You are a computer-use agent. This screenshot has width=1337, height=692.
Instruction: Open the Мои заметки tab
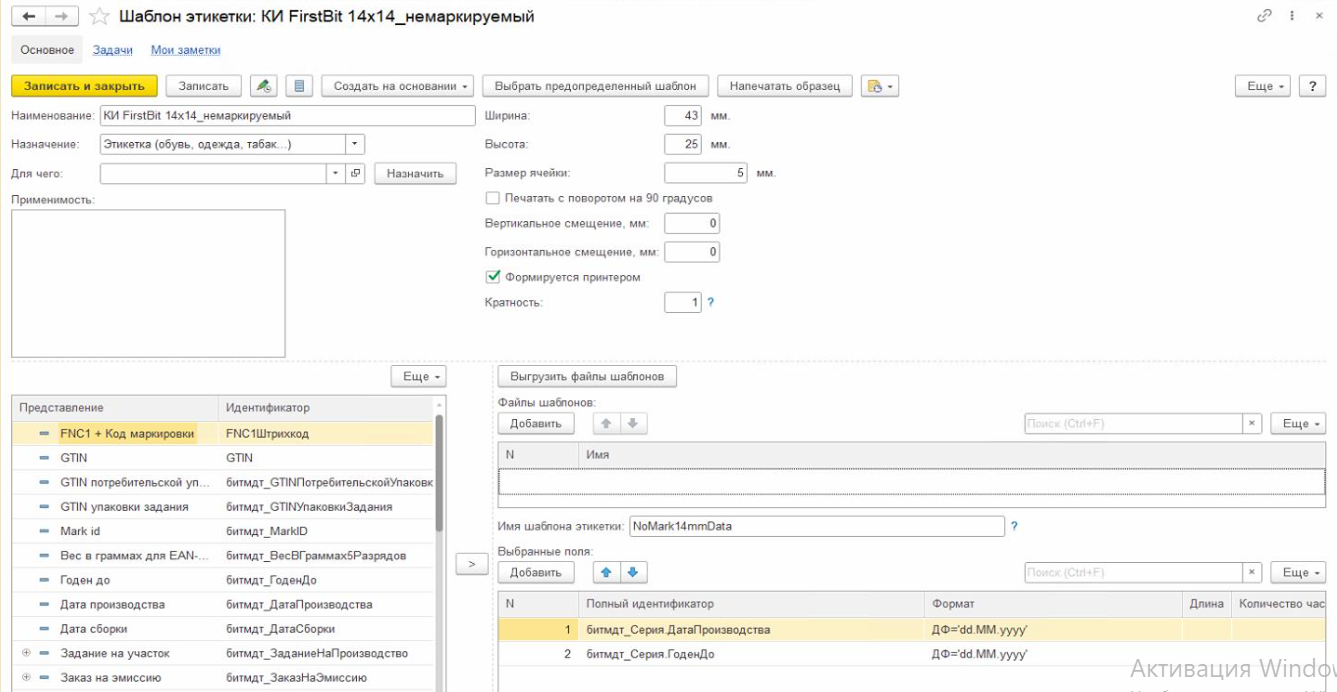[185, 50]
